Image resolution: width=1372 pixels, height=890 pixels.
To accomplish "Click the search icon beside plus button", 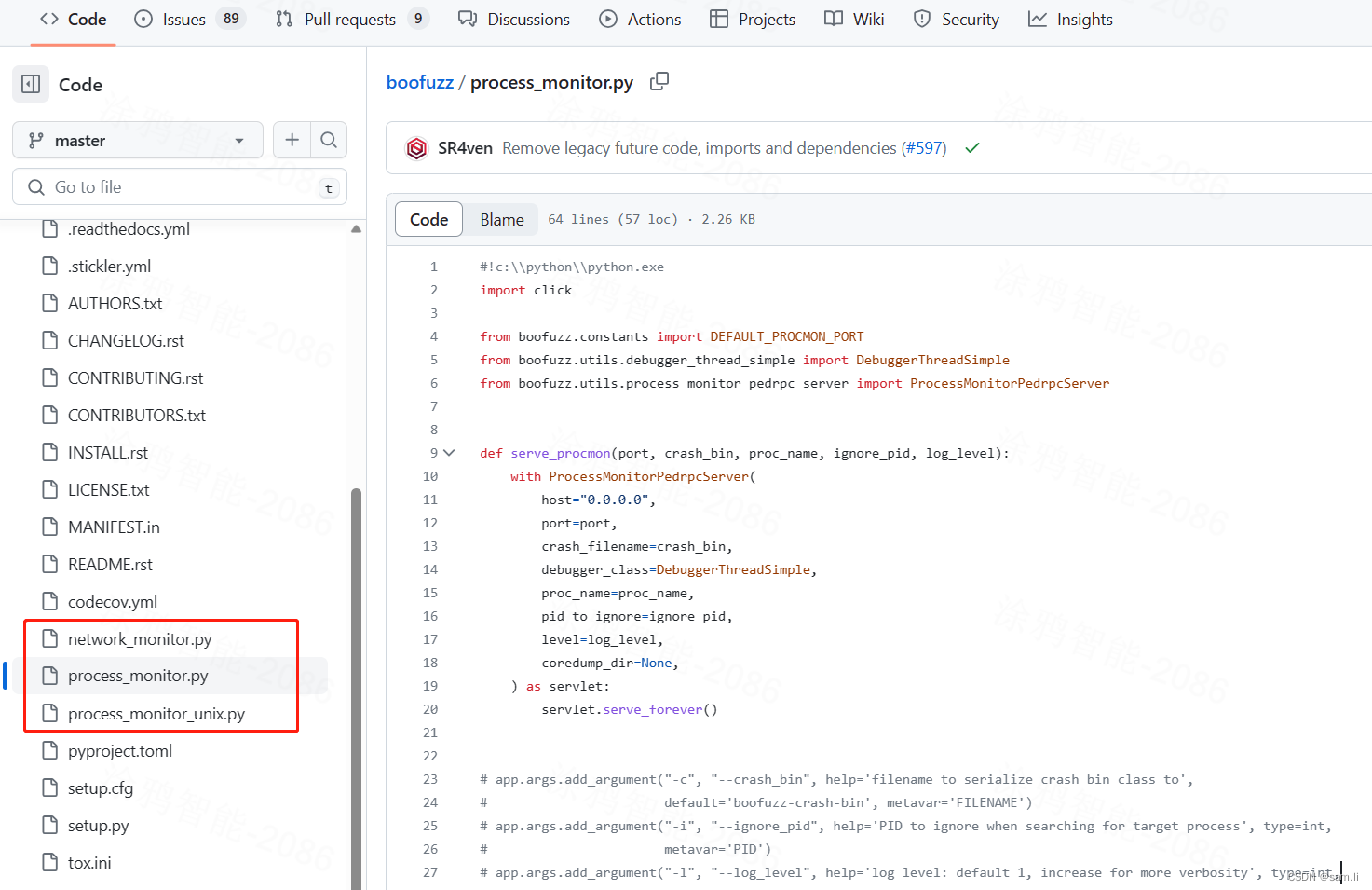I will pos(329,140).
